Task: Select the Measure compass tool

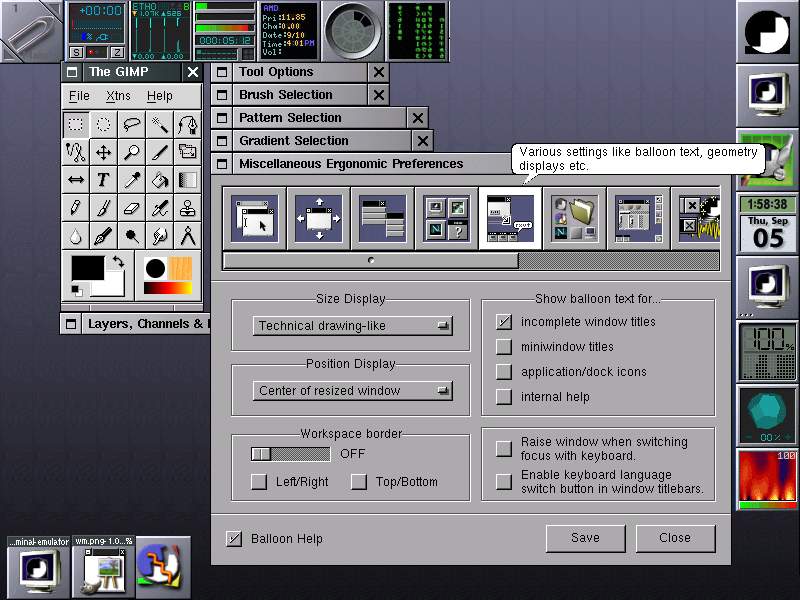Action: (x=187, y=236)
